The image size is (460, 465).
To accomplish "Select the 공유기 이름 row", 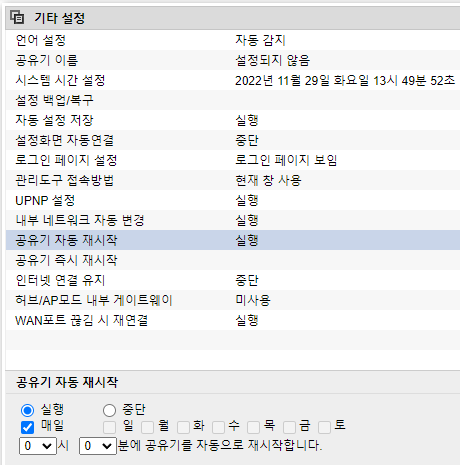I will pos(233,60).
